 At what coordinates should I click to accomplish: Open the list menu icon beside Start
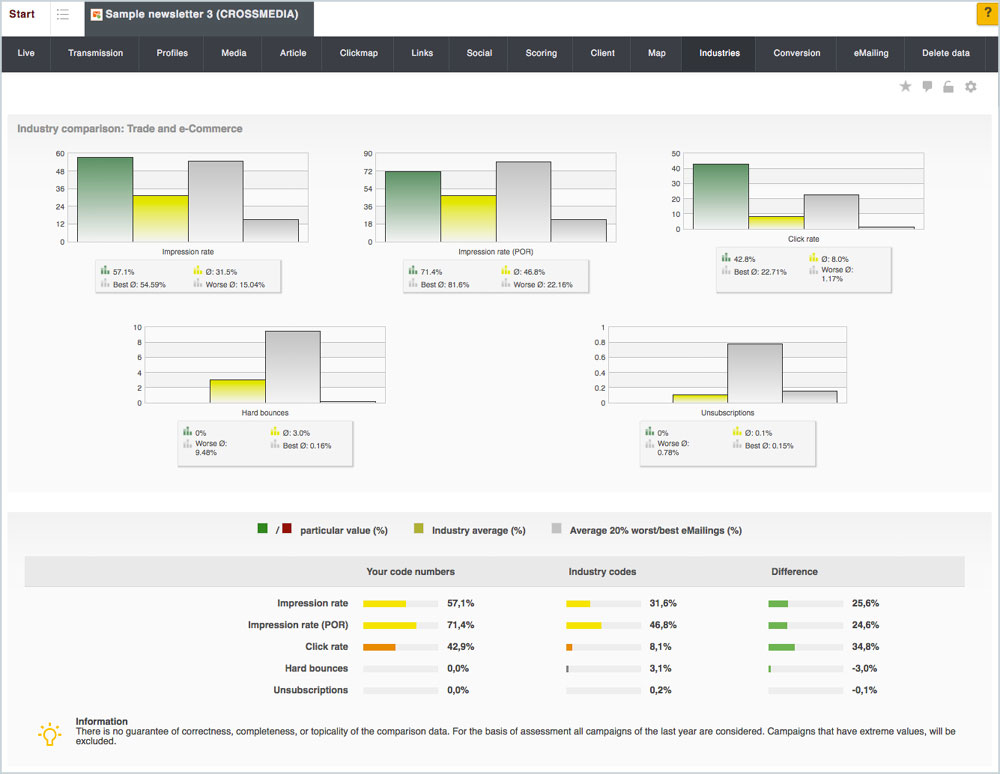63,15
